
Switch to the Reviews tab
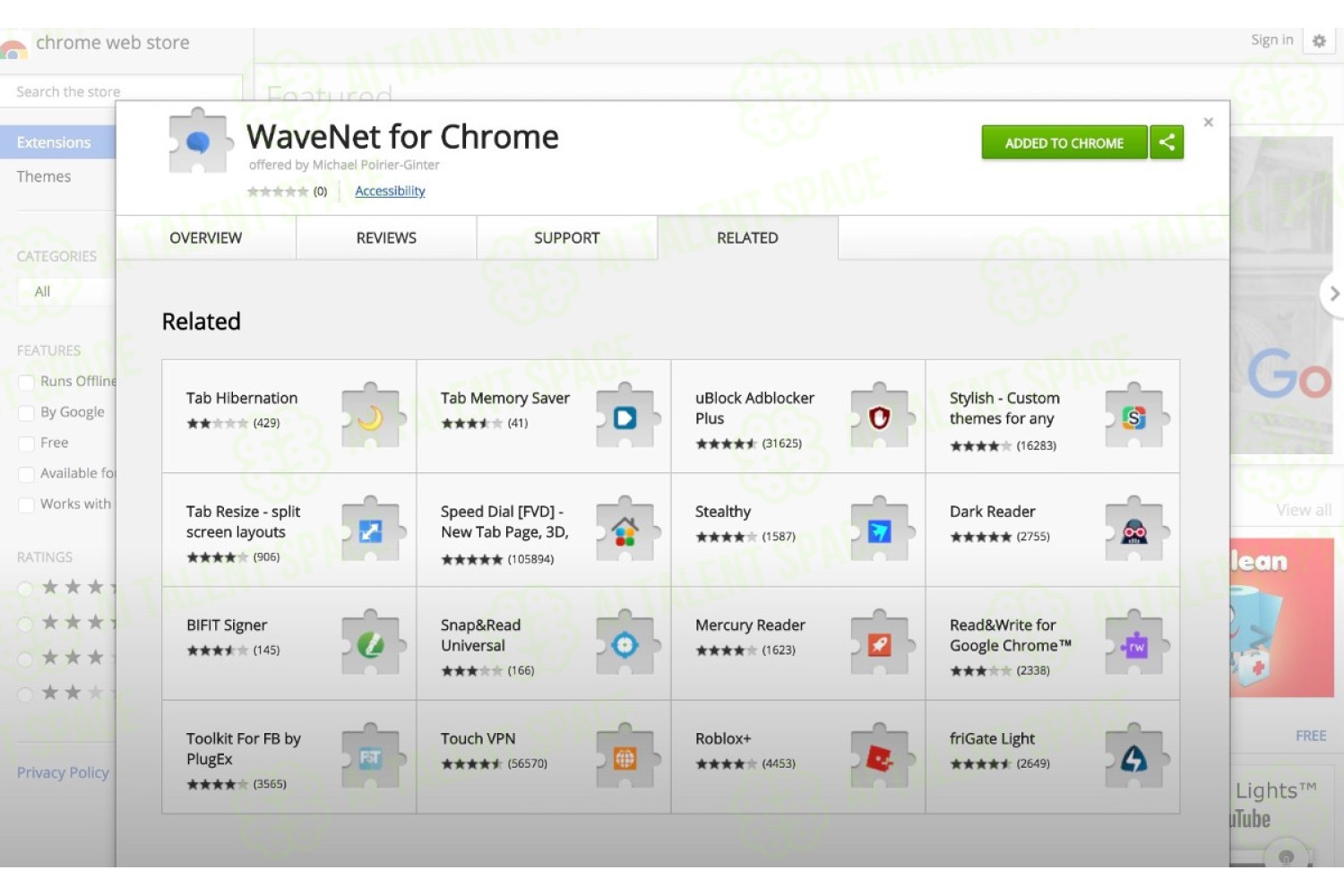click(386, 237)
